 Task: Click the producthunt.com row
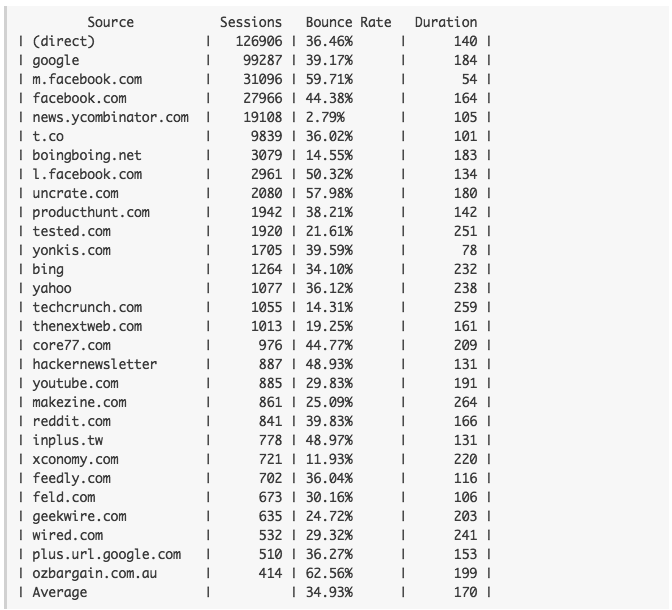coord(255,212)
